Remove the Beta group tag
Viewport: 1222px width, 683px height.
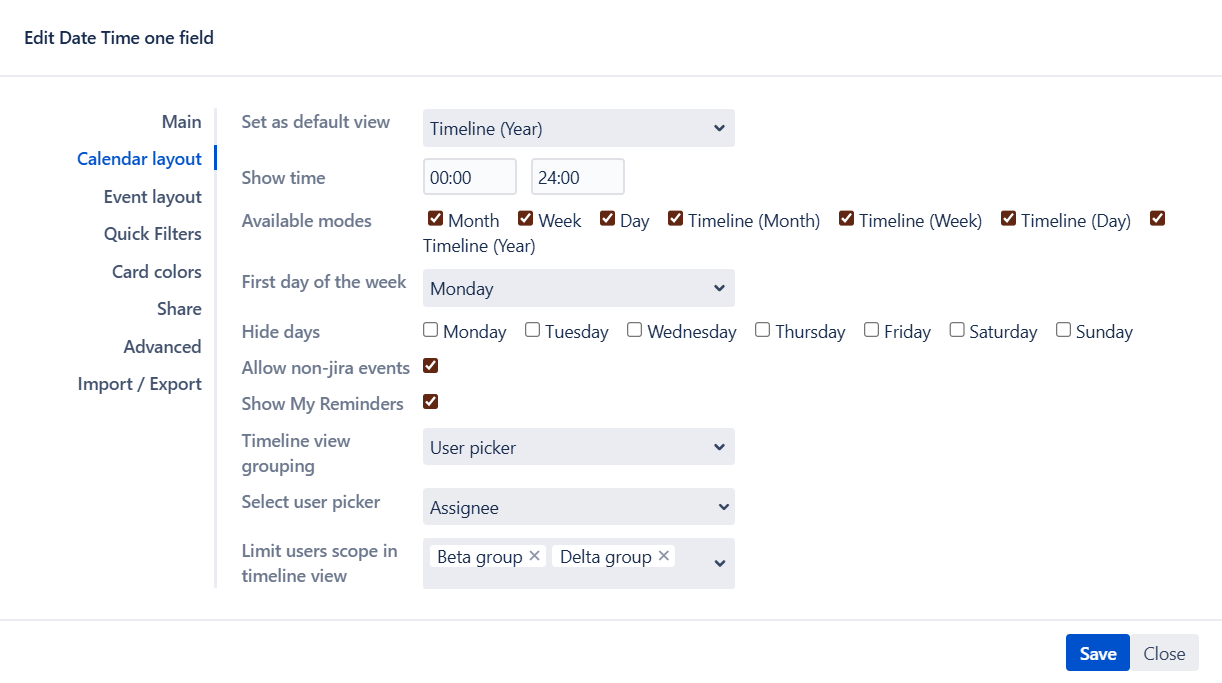pos(534,556)
